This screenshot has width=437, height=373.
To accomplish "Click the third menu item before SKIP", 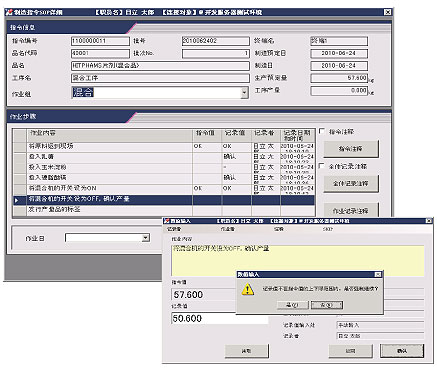I will 278,229.
